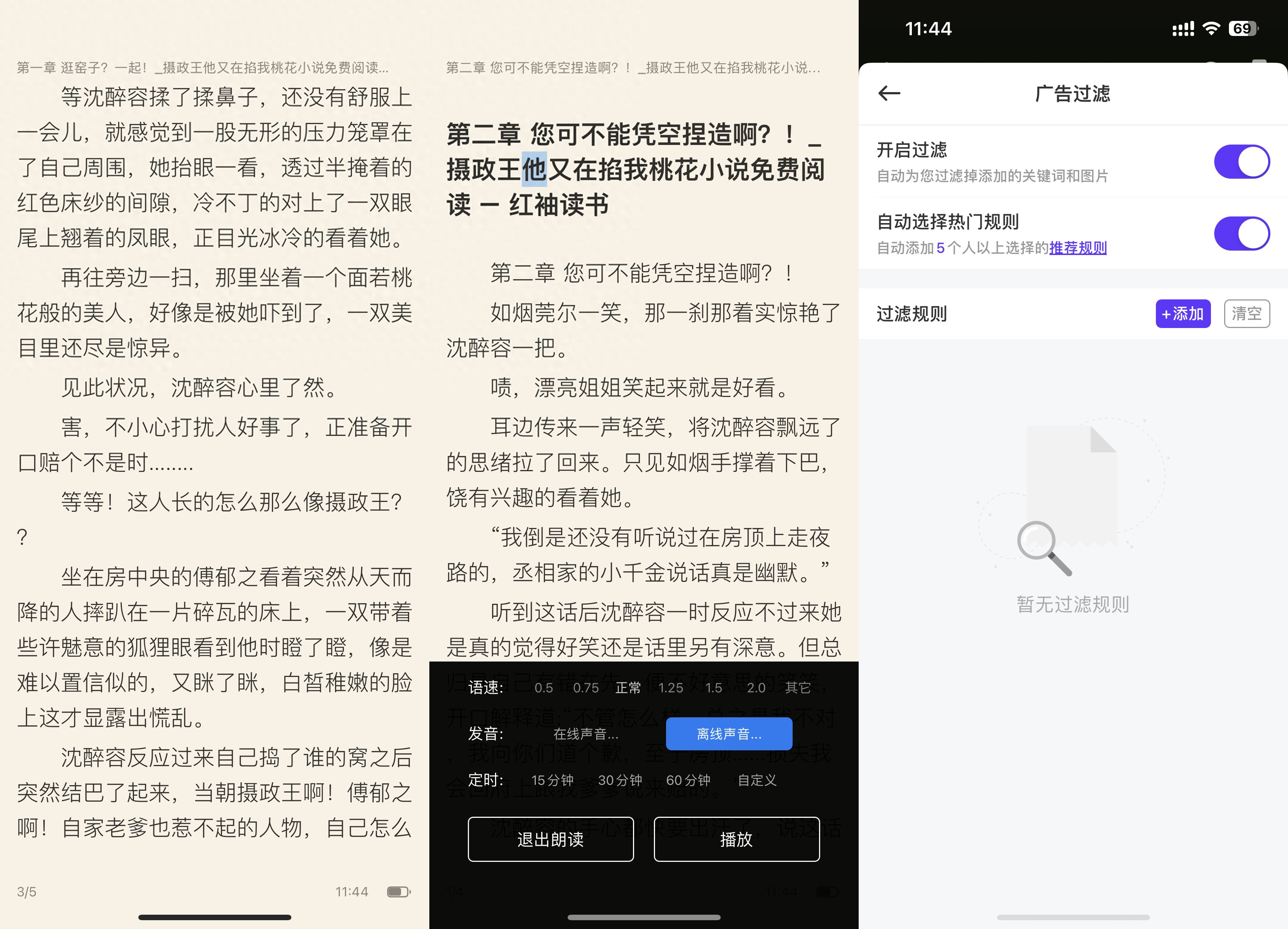Choose 自定义 timer option
This screenshot has width=1288, height=929.
[x=756, y=780]
